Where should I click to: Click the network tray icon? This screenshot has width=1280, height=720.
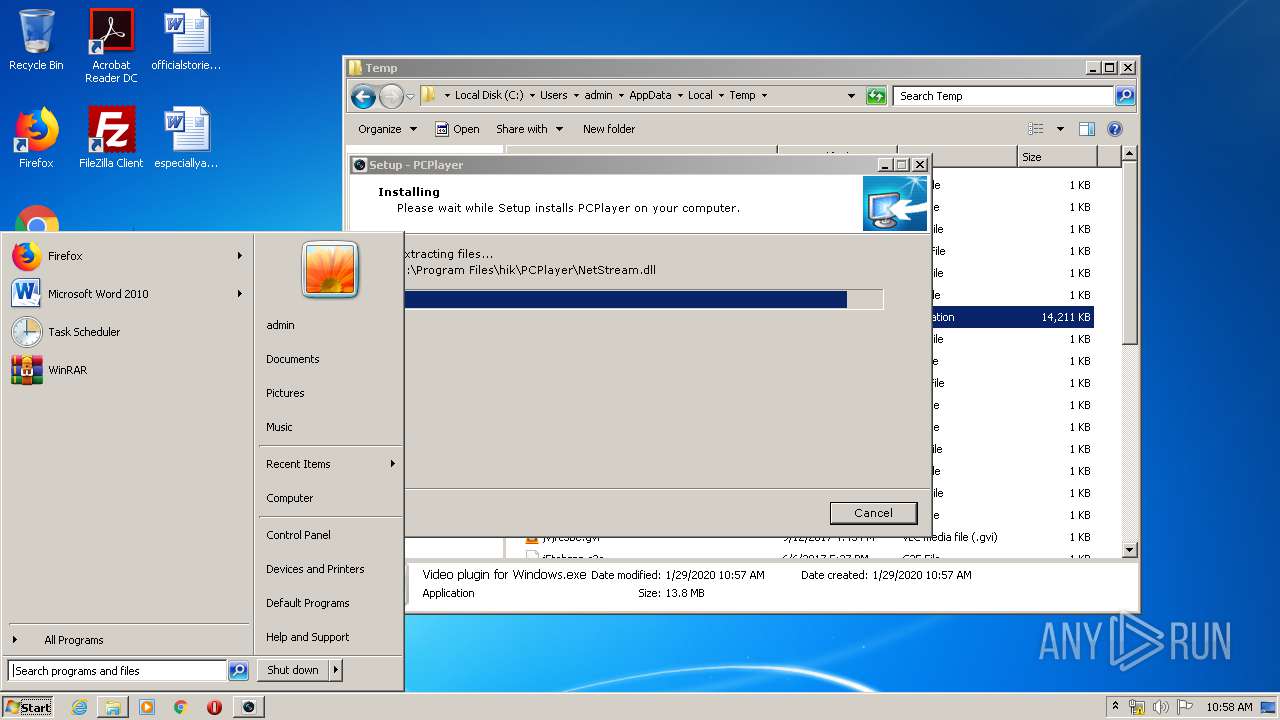point(1137,707)
